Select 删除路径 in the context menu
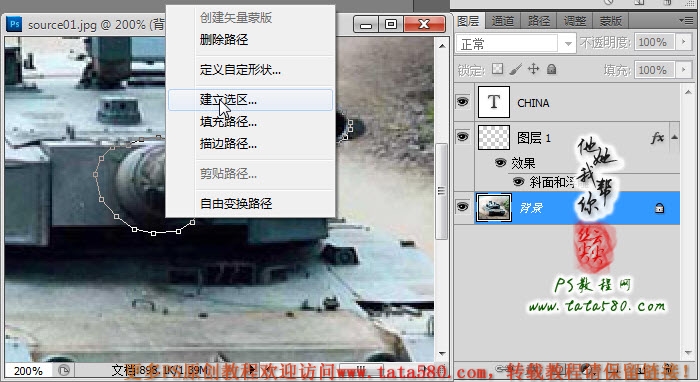This screenshot has height=382, width=700. tap(224, 40)
